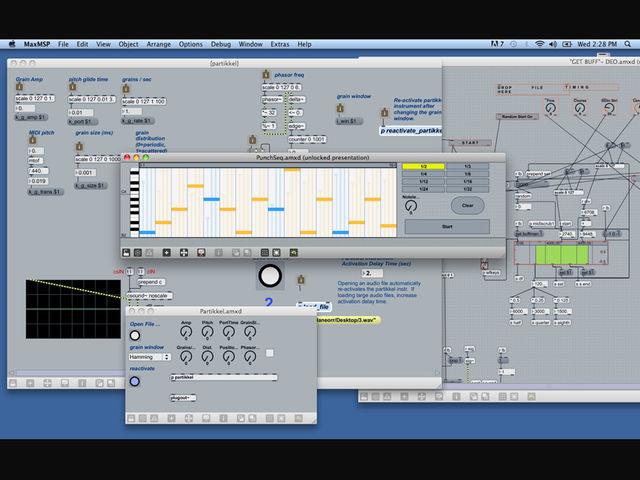Click the inlet icon beside phasor freq label

point(266,75)
